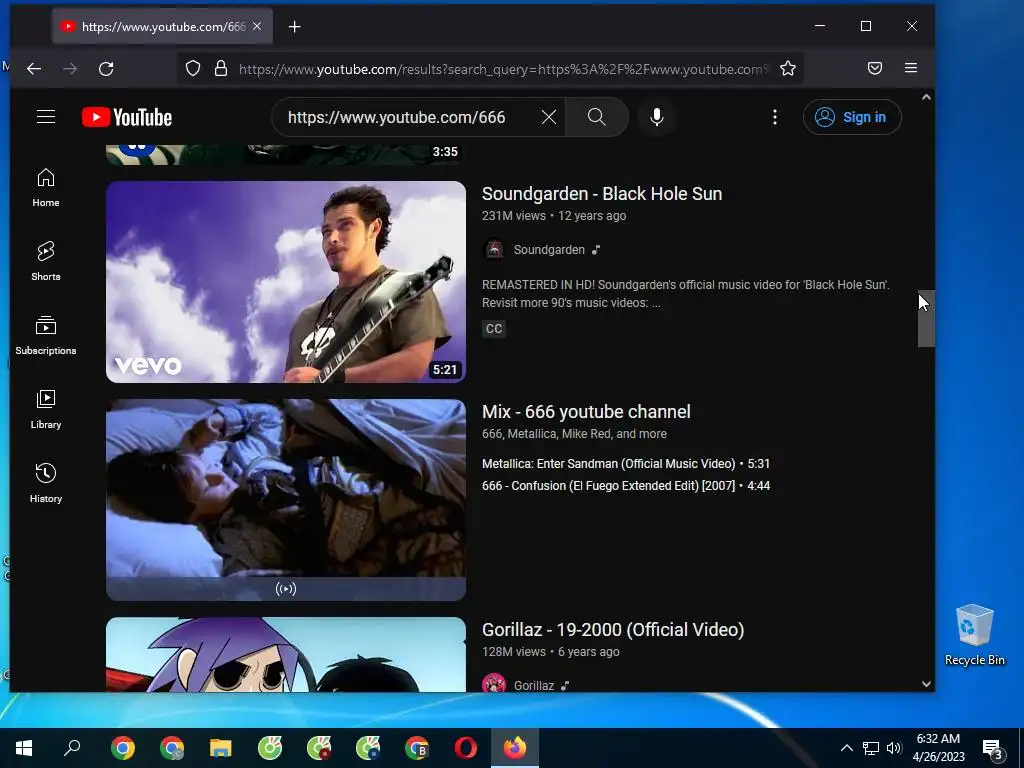
Task: Open Library in the sidebar
Action: pos(46,409)
